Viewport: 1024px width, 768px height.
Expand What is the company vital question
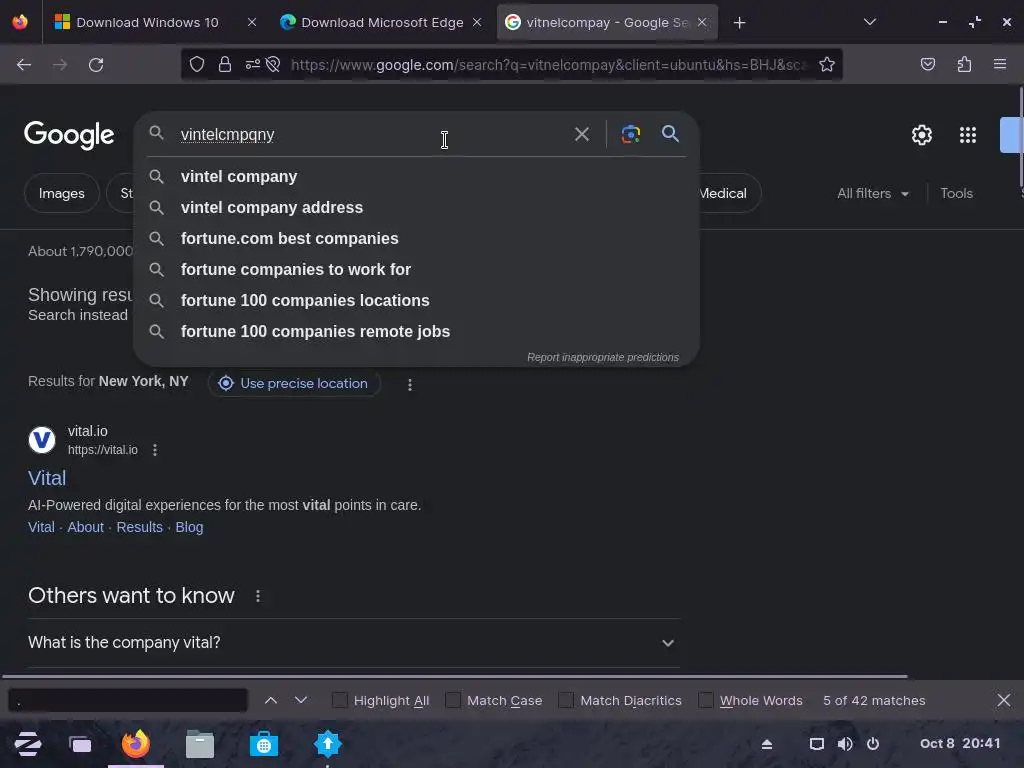[353, 643]
